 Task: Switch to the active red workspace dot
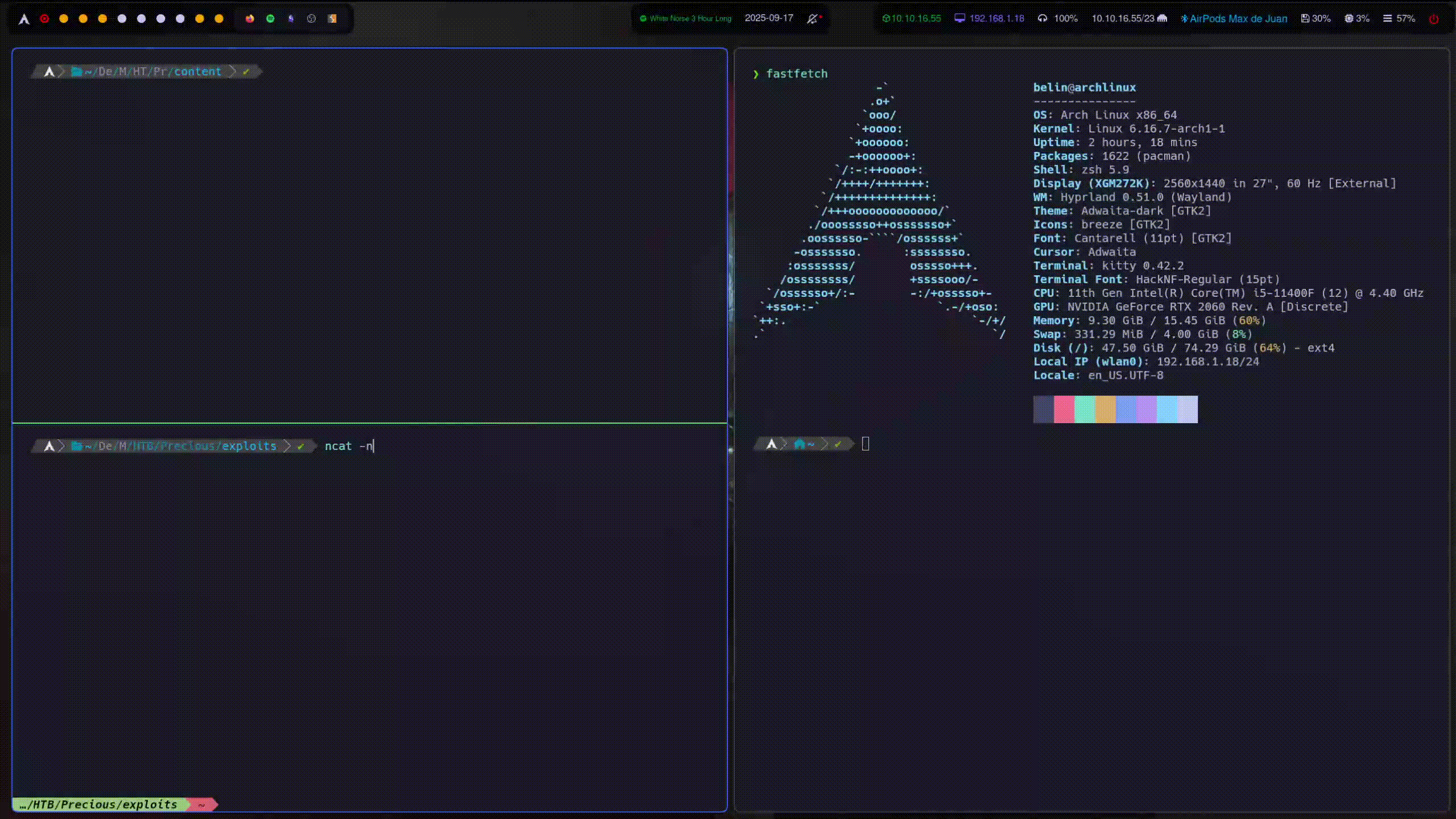(x=44, y=19)
